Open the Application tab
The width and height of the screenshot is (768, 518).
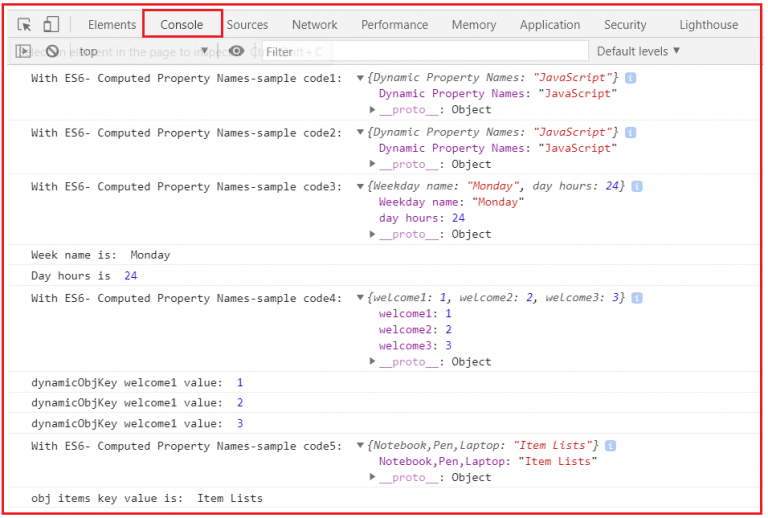point(550,24)
